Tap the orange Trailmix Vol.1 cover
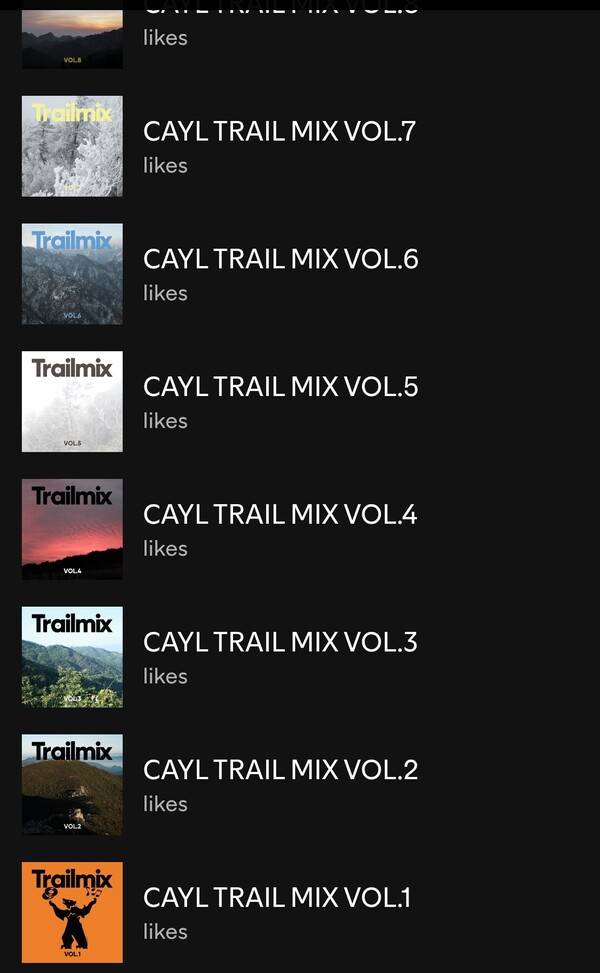The height and width of the screenshot is (973, 600). click(72, 912)
